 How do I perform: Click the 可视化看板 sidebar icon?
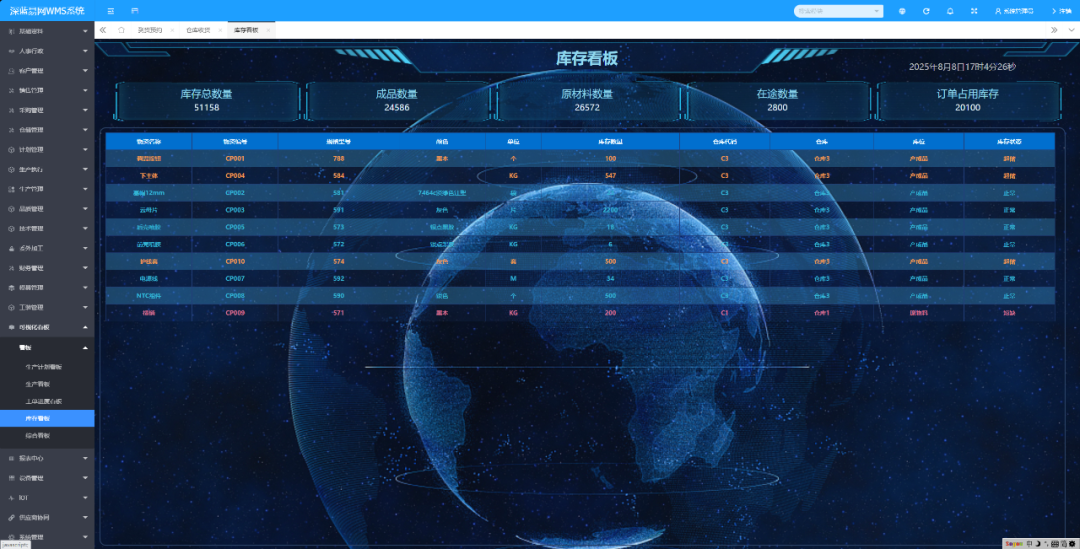(11, 327)
